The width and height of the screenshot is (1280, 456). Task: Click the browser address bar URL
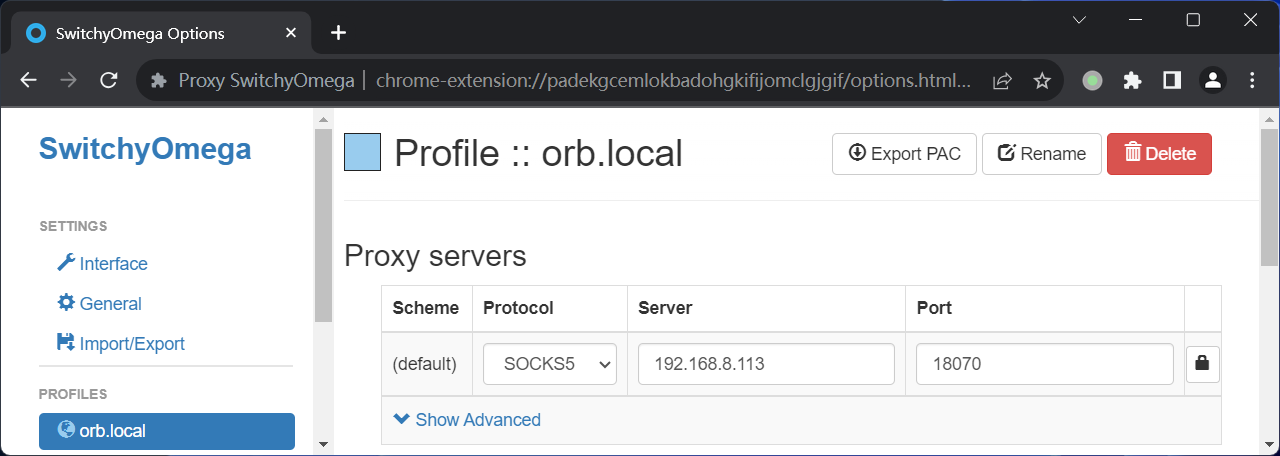[673, 81]
